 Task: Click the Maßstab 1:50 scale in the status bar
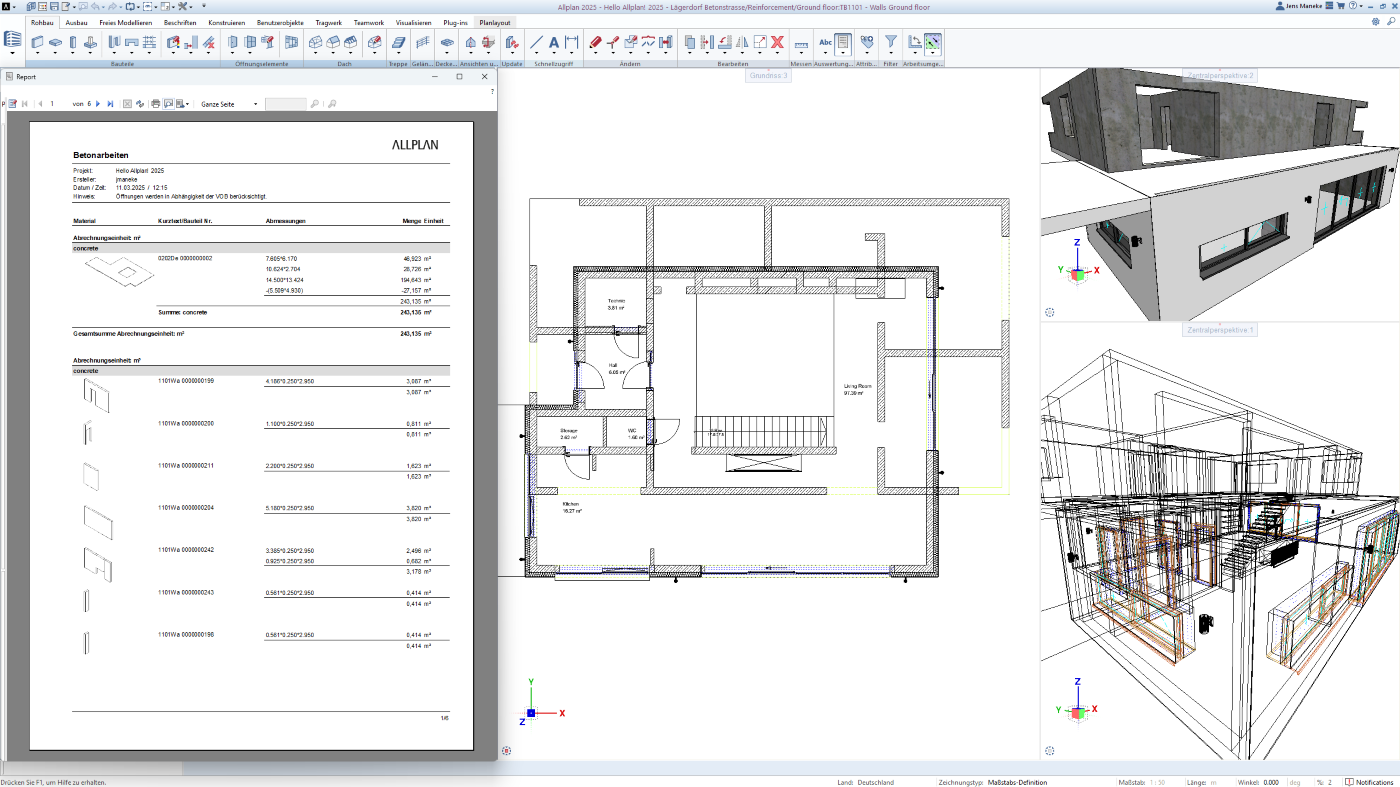coord(1155,782)
